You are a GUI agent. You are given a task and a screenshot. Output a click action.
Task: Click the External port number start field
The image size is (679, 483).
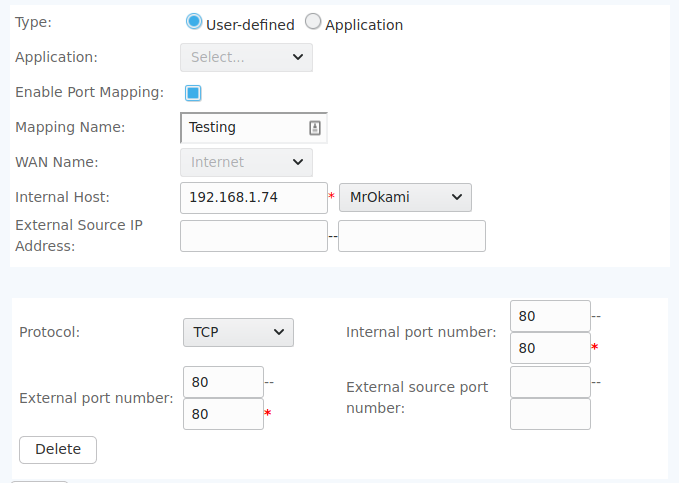pos(223,382)
